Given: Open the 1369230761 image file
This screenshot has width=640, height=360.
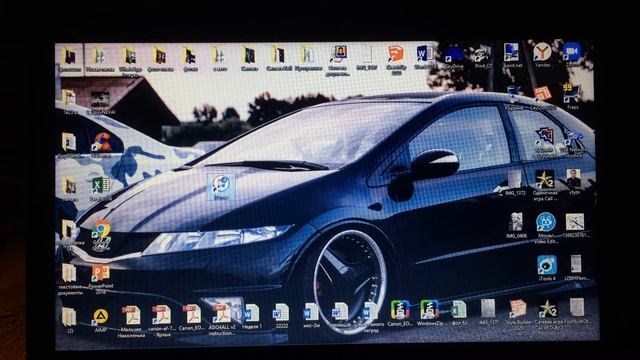Looking at the screenshot, I should click(575, 226).
